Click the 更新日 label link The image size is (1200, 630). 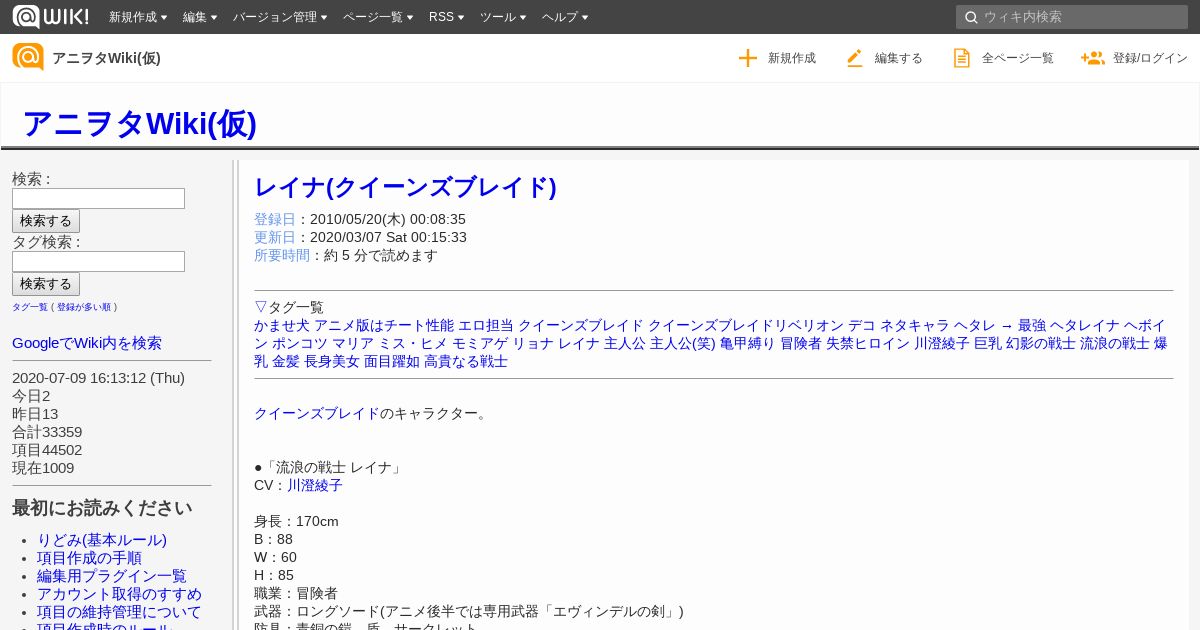275,237
